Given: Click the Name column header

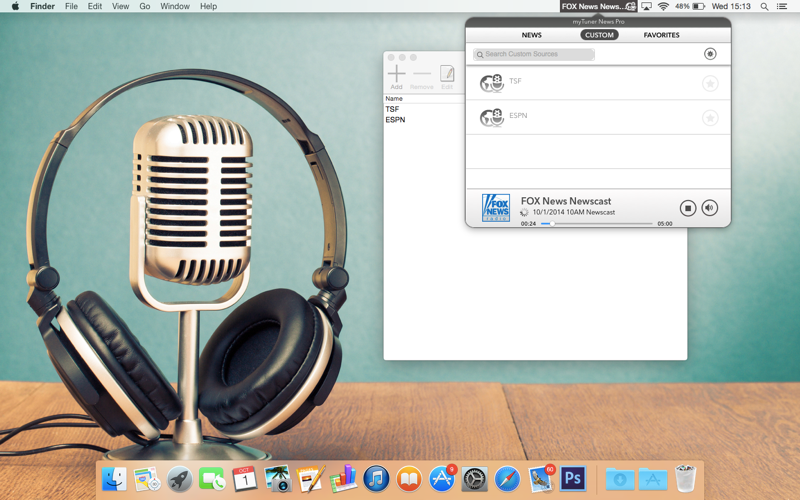Looking at the screenshot, I should (x=394, y=98).
